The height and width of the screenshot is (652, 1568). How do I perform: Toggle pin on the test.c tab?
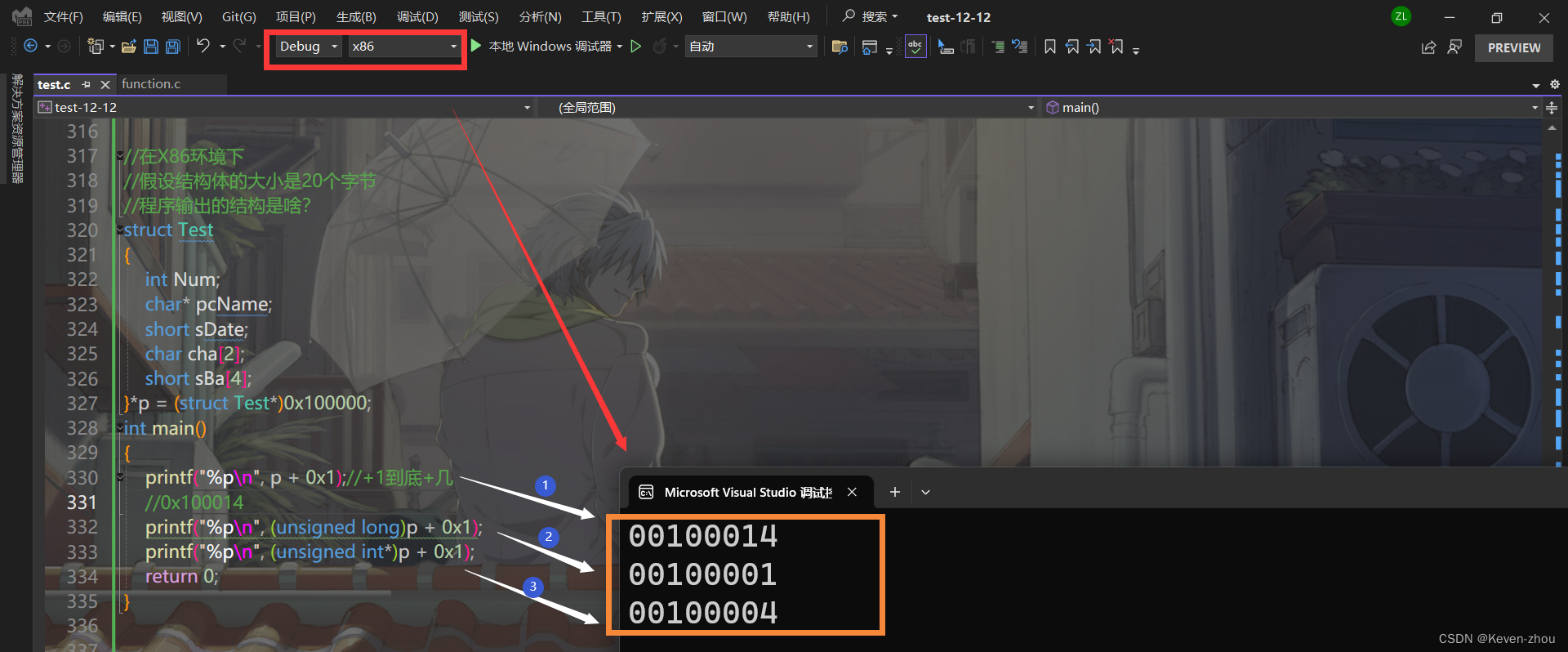[x=86, y=84]
